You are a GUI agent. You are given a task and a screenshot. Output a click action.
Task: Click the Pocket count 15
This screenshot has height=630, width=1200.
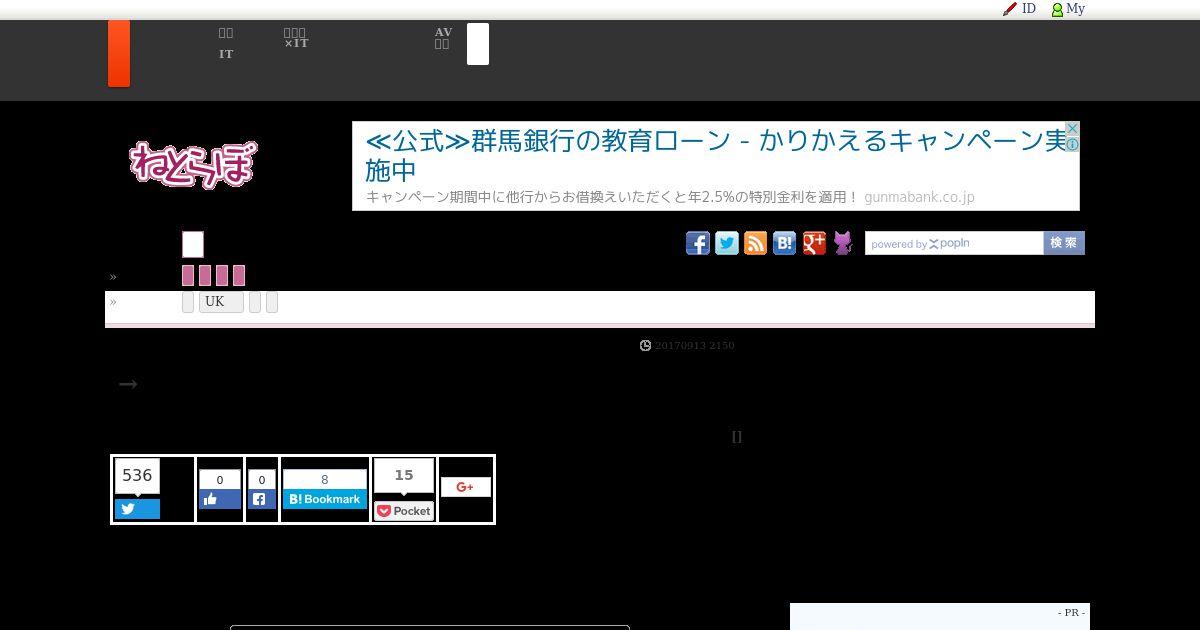click(x=404, y=475)
